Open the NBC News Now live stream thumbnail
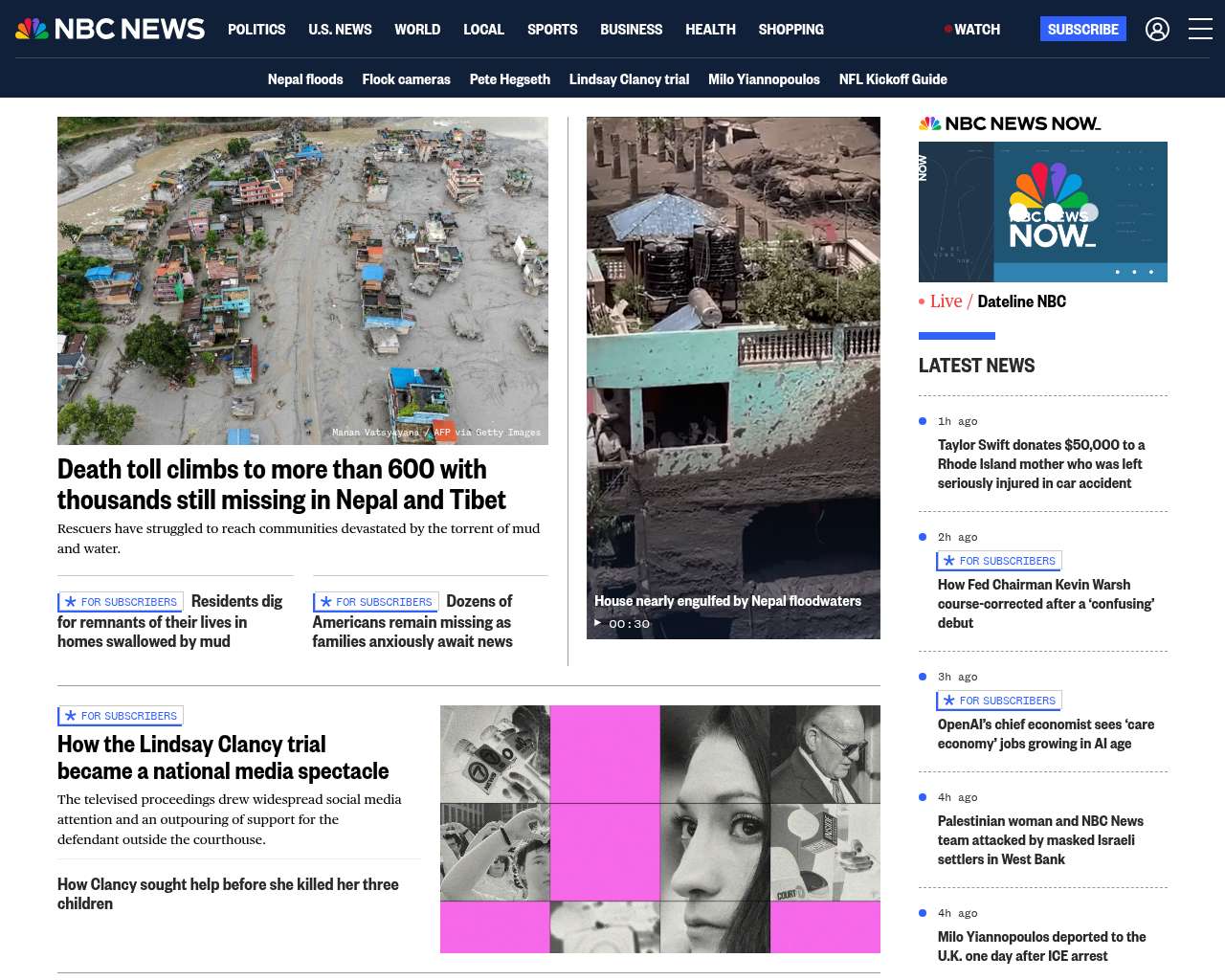The width and height of the screenshot is (1225, 980). click(x=1043, y=212)
